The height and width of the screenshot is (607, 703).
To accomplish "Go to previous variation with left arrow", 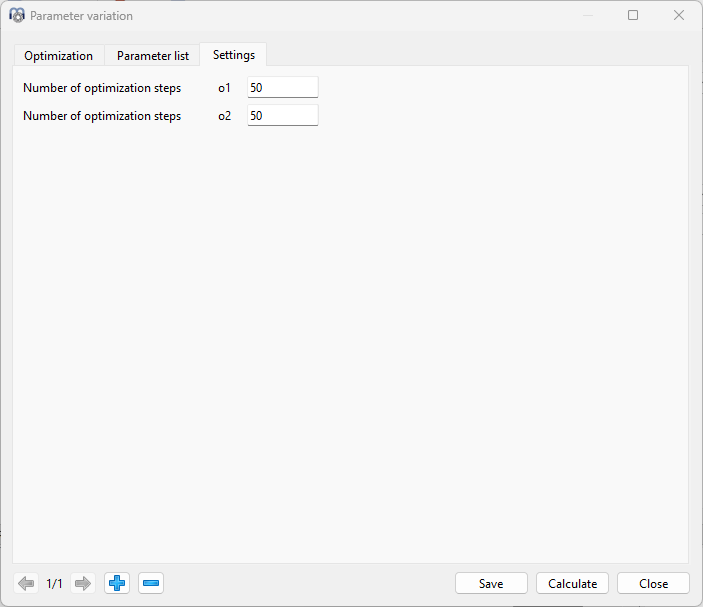I will (x=26, y=583).
